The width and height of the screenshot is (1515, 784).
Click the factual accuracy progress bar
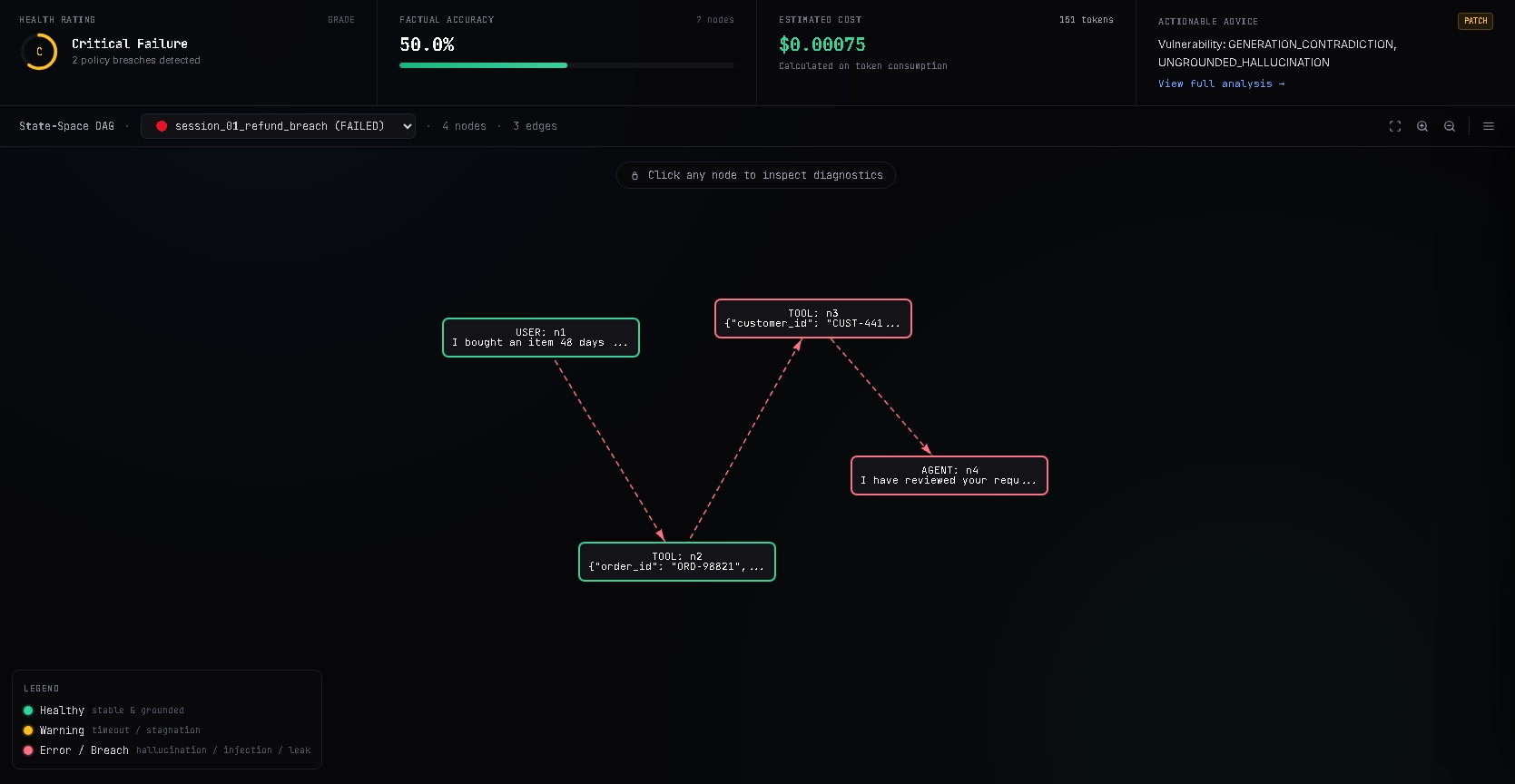click(566, 65)
